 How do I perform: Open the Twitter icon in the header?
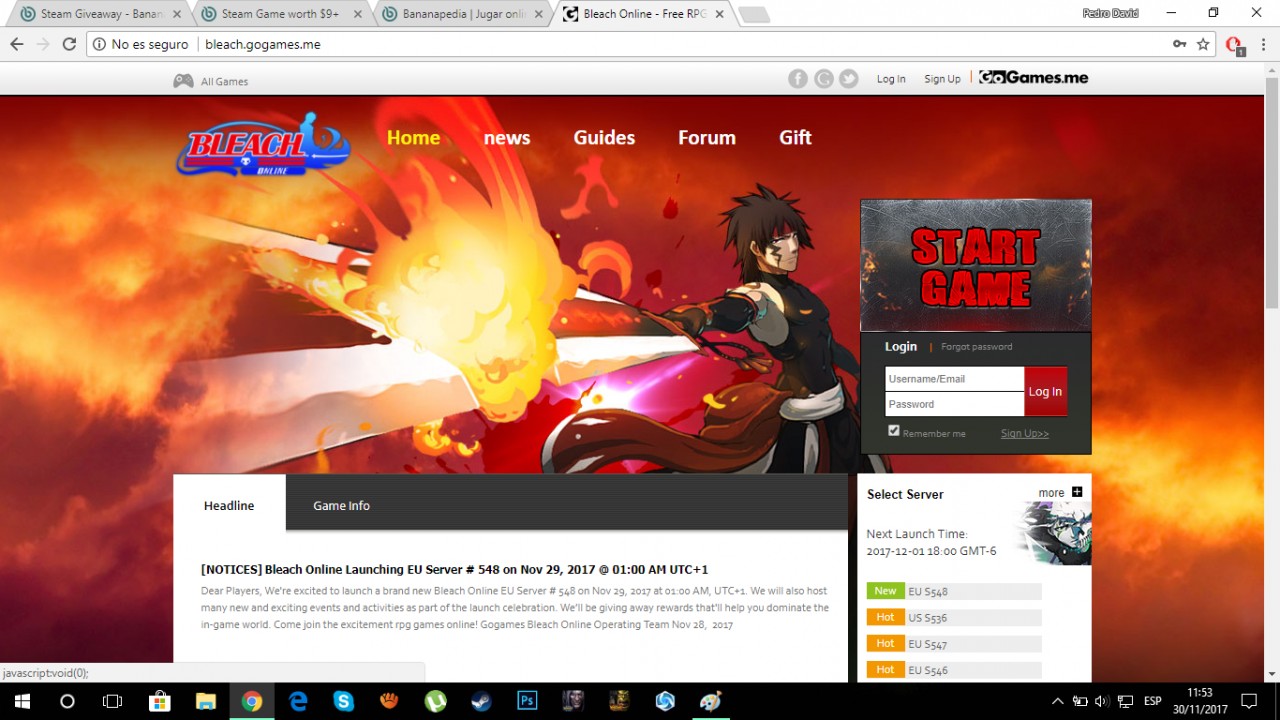tap(849, 79)
